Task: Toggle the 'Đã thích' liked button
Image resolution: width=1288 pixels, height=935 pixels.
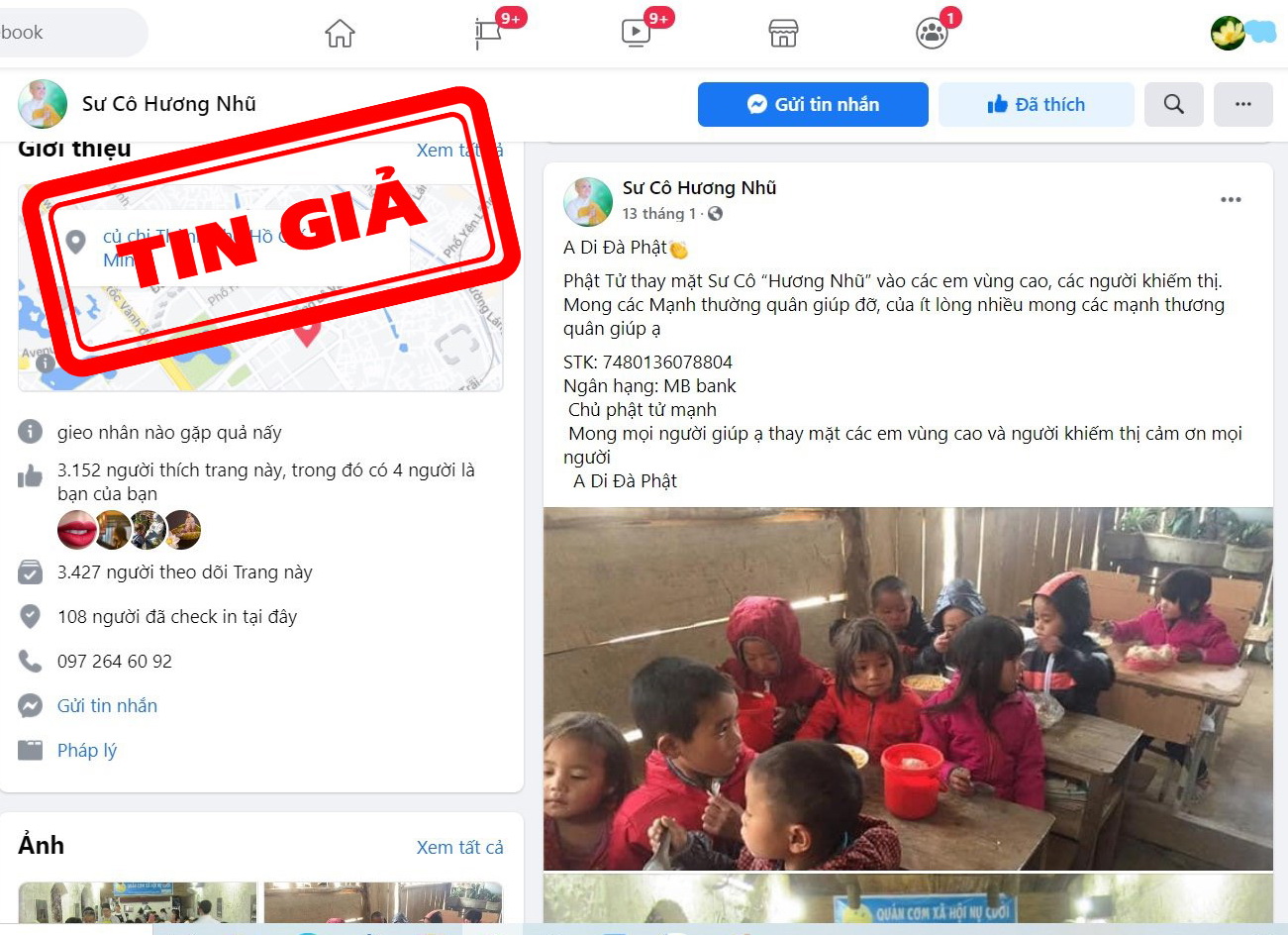Action: 1037,104
